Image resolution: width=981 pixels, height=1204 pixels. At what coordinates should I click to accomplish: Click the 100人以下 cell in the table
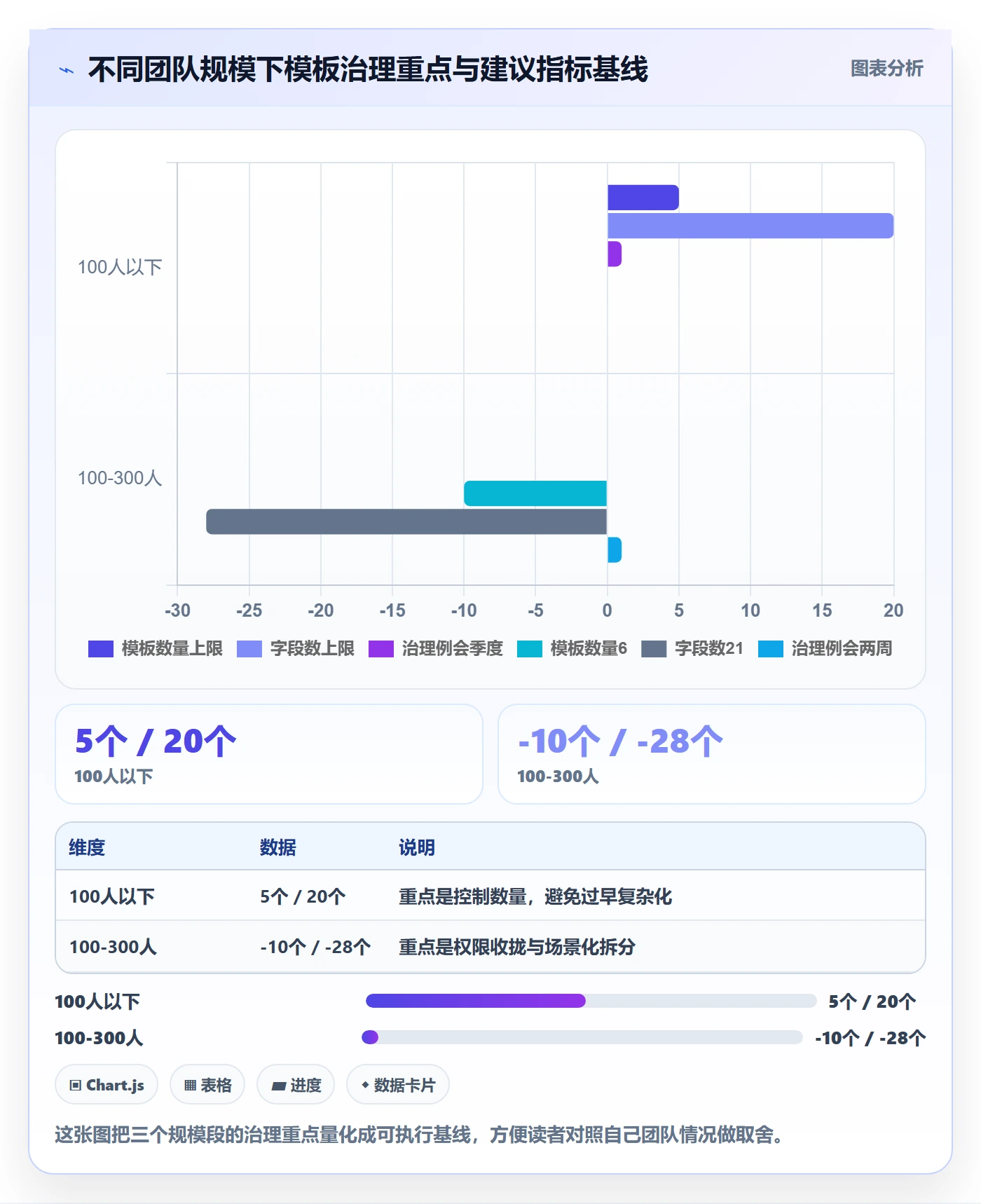(x=112, y=896)
